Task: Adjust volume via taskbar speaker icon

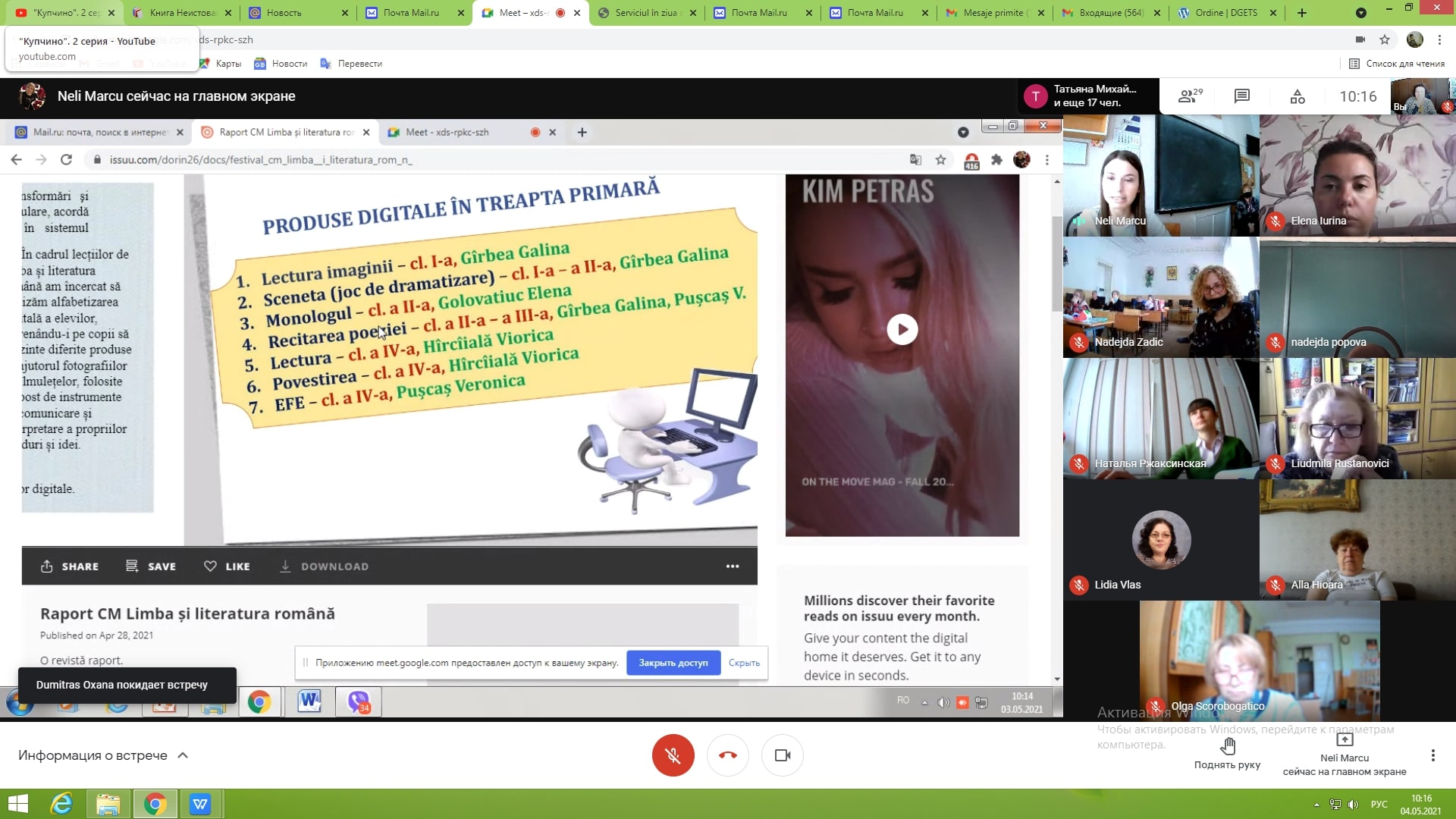Action: pos(1353,805)
